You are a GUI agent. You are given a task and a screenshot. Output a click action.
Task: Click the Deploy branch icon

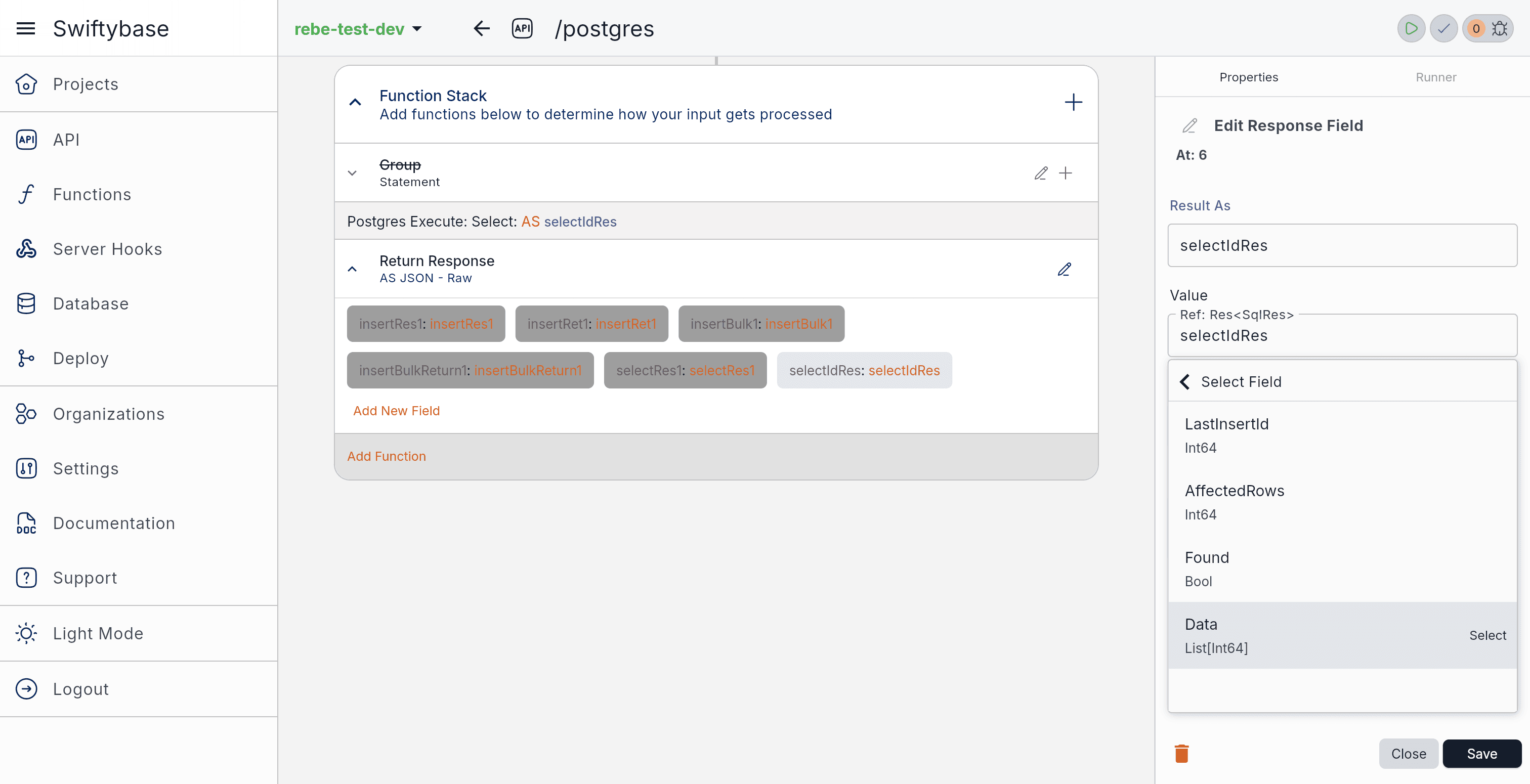[x=26, y=358]
